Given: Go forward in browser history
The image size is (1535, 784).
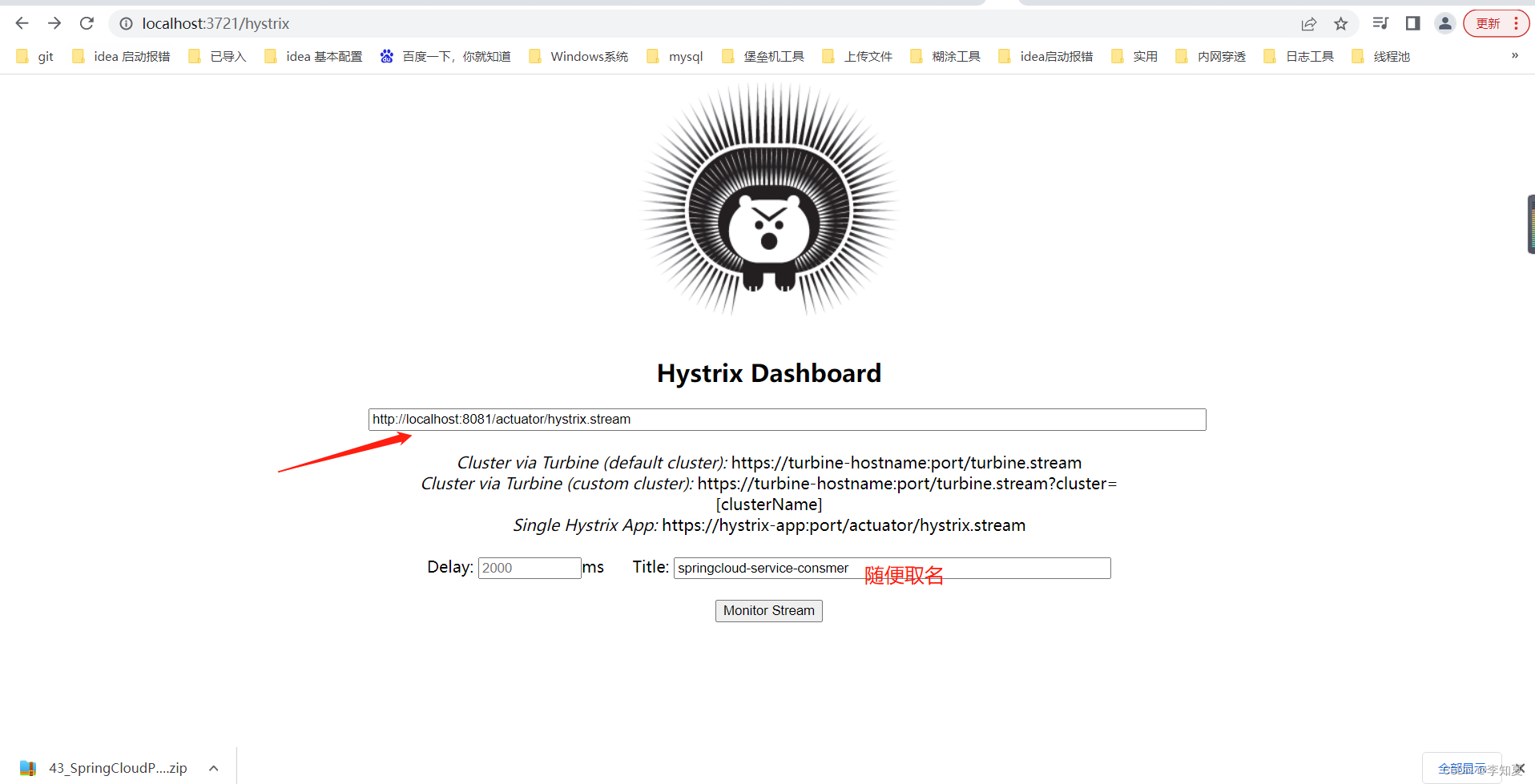Looking at the screenshot, I should pos(54,23).
